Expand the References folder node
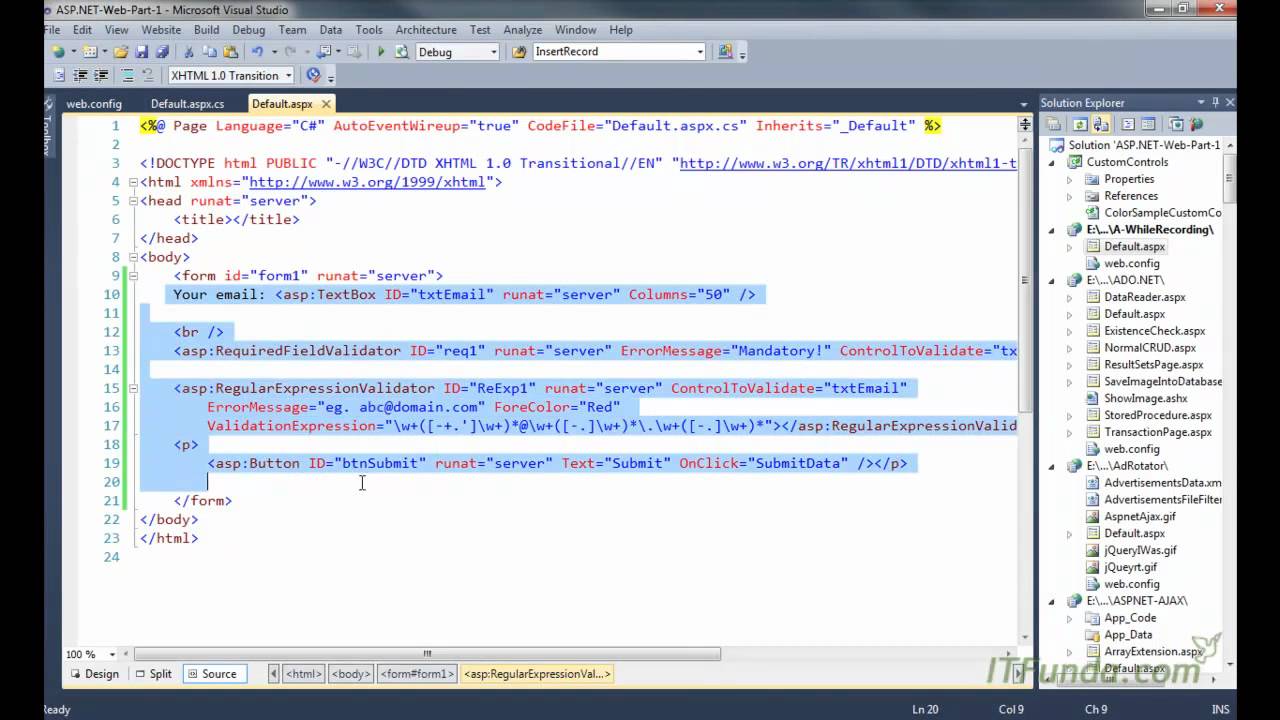The width and height of the screenshot is (1280, 720). click(1069, 196)
